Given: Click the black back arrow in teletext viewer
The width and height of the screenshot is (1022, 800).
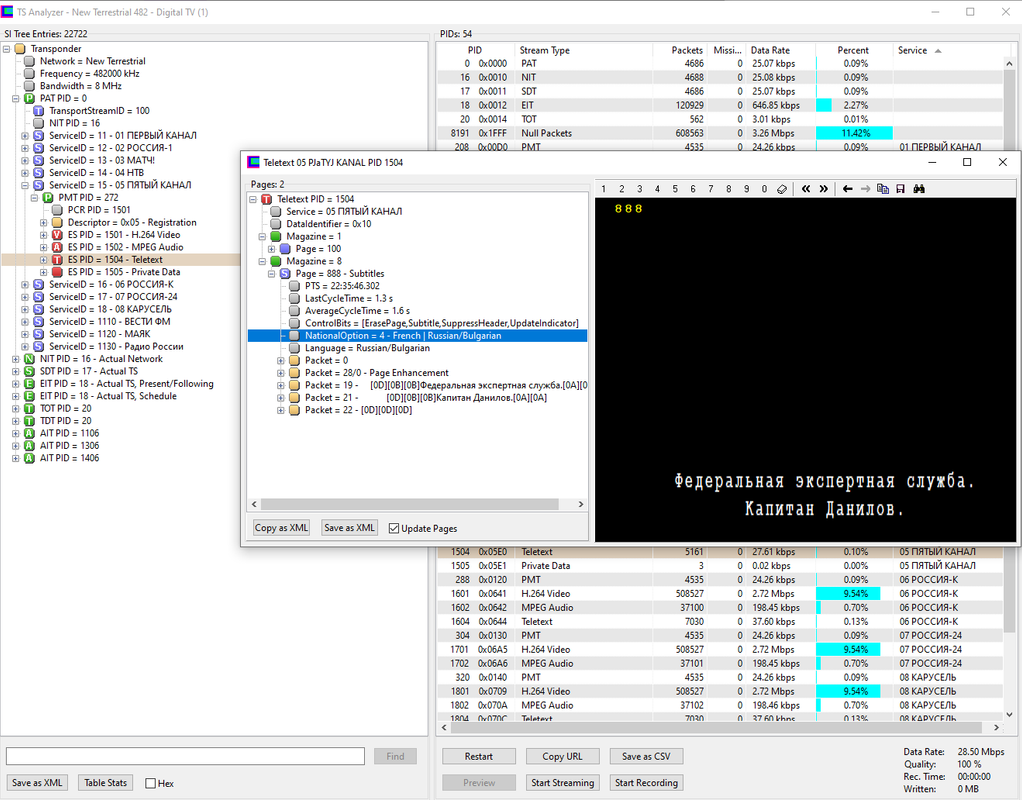Looking at the screenshot, I should pos(847,188).
